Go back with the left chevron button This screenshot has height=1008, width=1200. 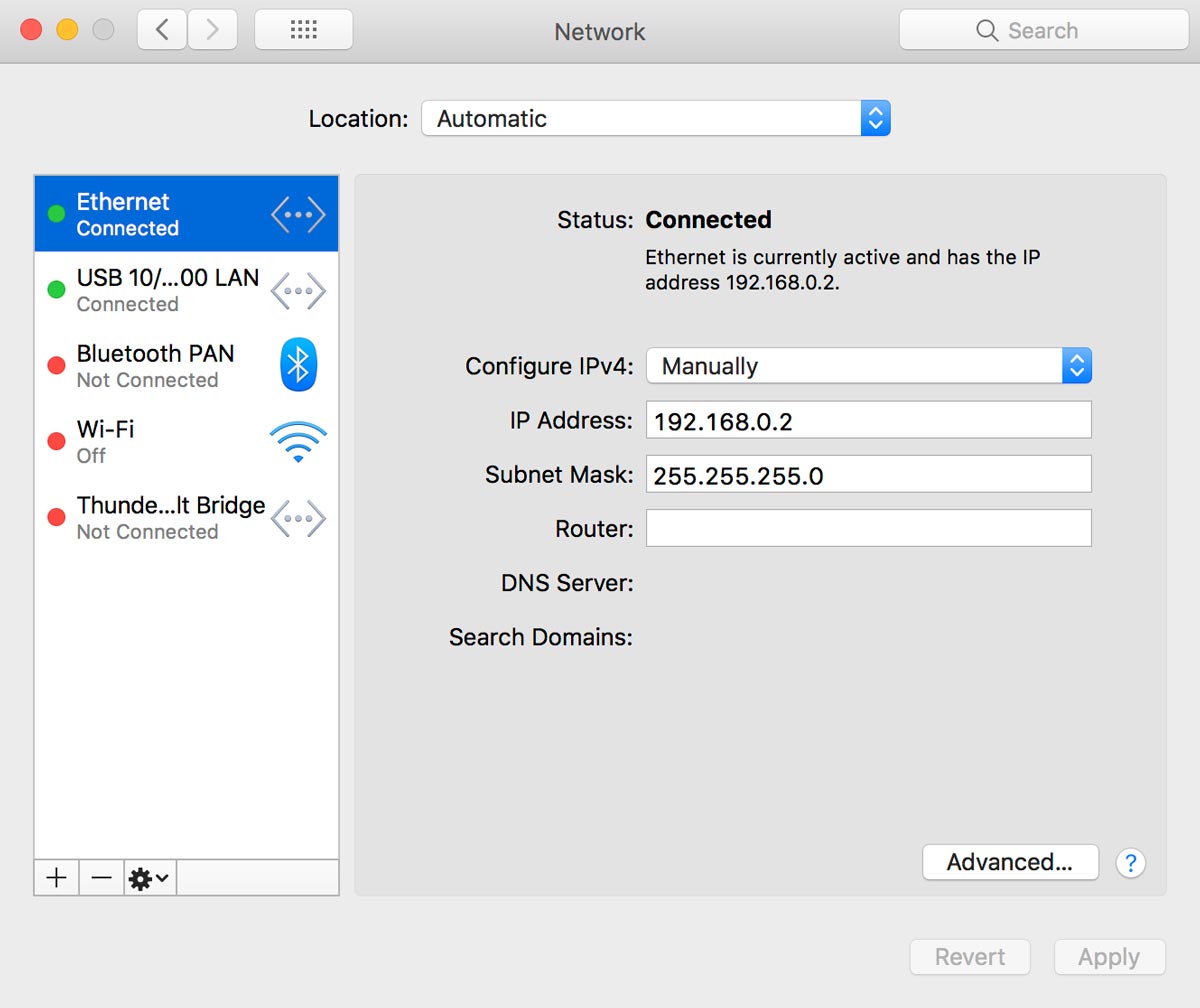pos(162,30)
